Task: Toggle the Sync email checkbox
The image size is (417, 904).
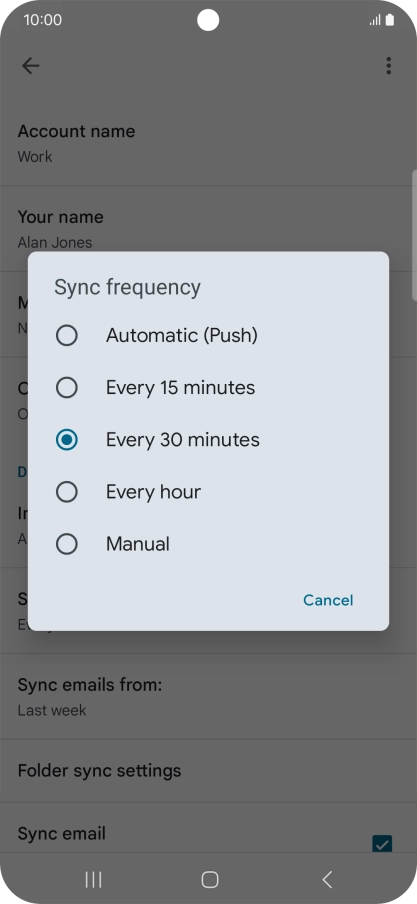Action: coord(382,843)
